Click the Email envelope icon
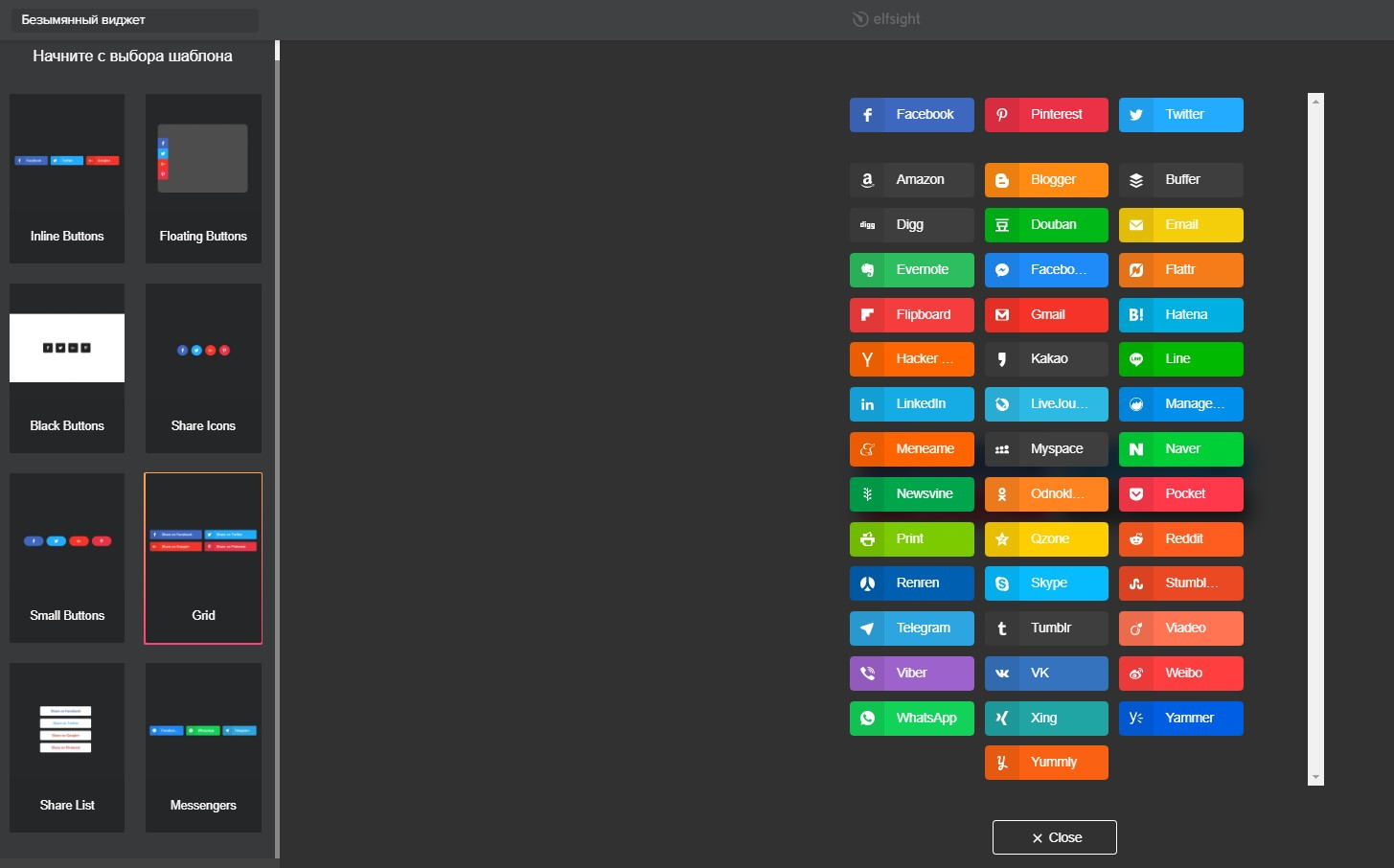Image resolution: width=1394 pixels, height=868 pixels. coord(1136,225)
